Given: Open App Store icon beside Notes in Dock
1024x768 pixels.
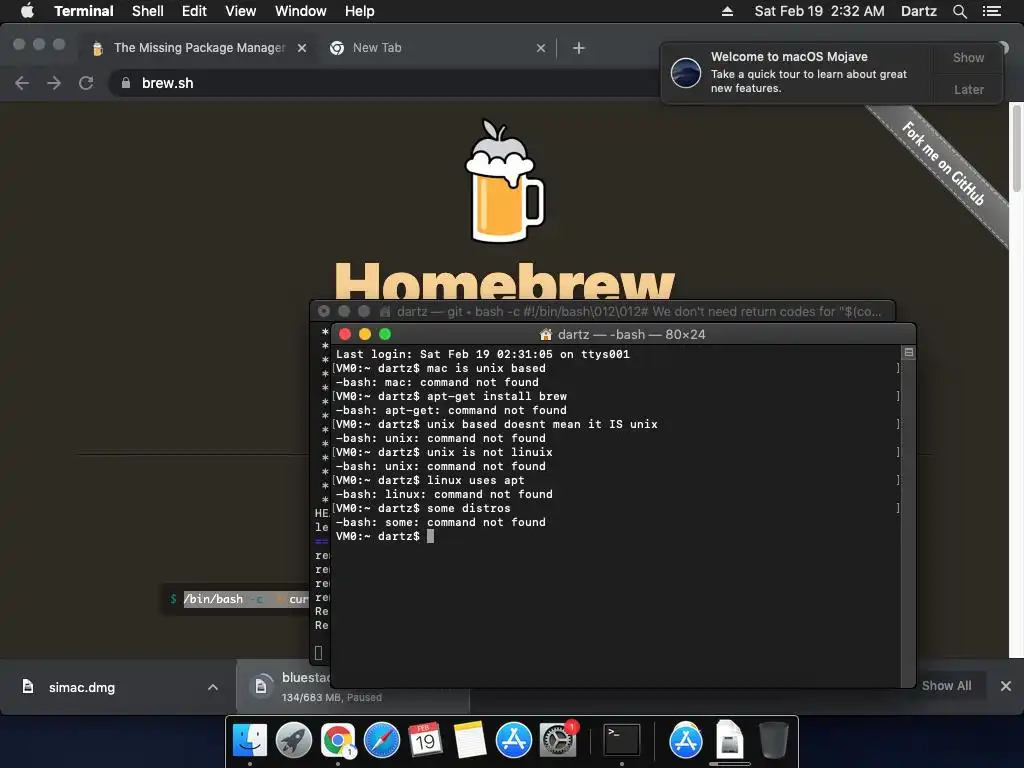Looking at the screenshot, I should pyautogui.click(x=513, y=741).
